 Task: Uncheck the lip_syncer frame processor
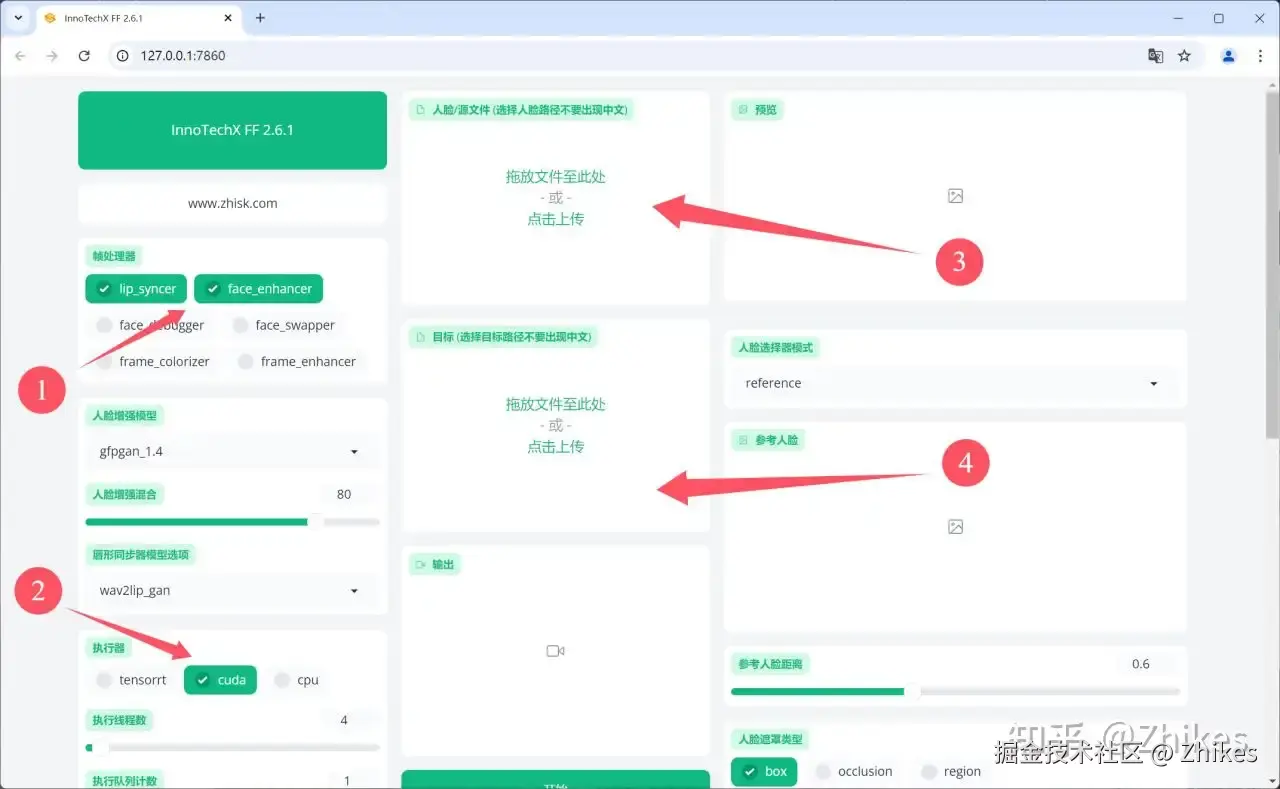(137, 289)
